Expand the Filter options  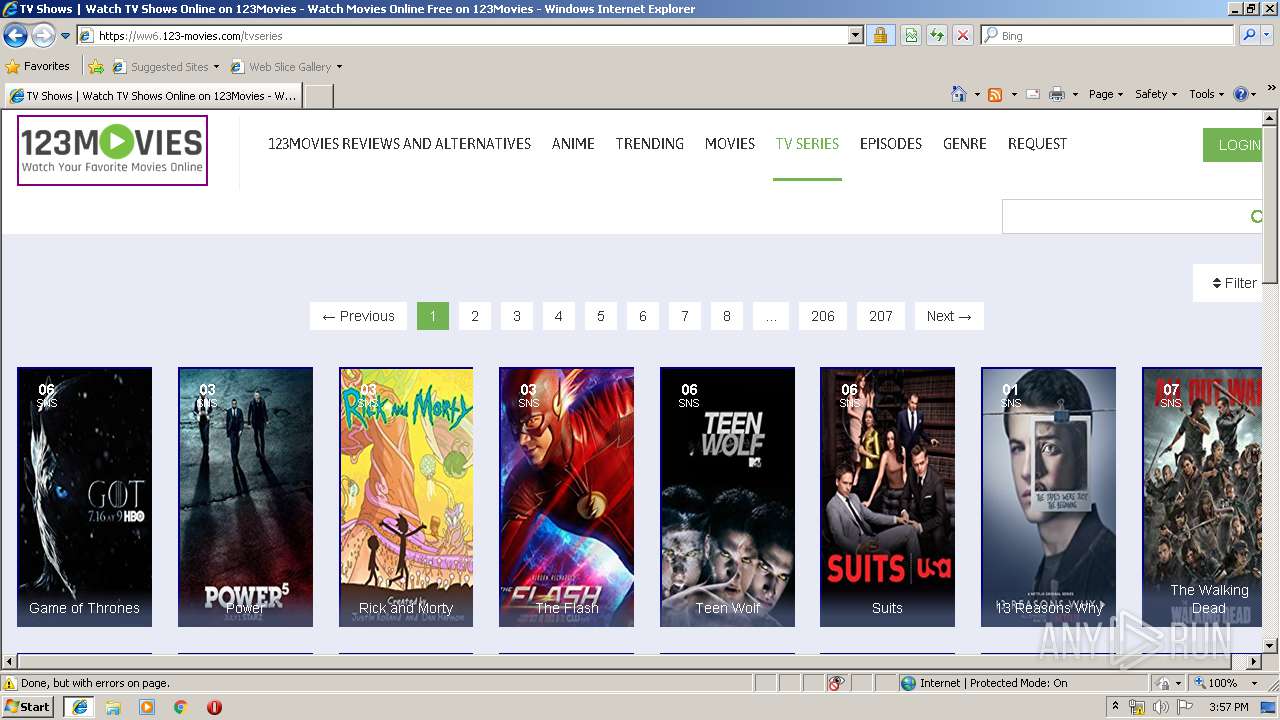1229,283
